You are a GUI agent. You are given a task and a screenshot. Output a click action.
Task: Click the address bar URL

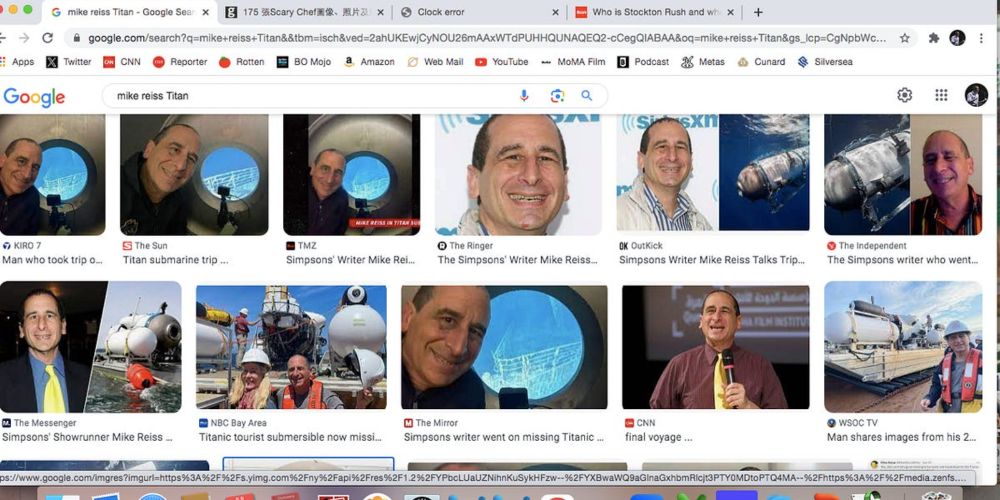click(x=486, y=38)
